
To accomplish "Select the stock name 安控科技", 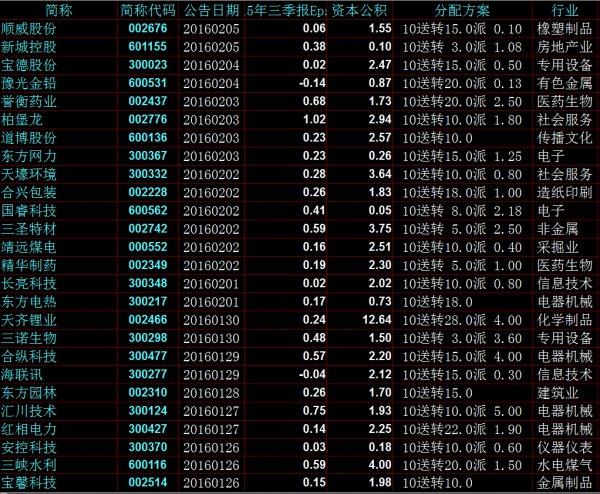I will tap(29, 447).
